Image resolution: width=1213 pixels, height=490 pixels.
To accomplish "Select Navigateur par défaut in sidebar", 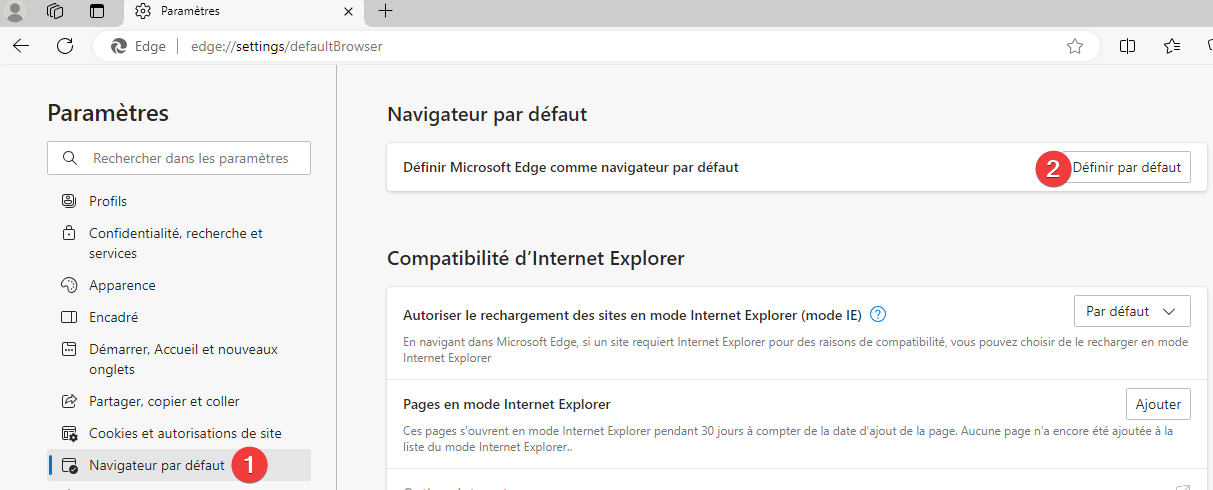I will point(179,465).
